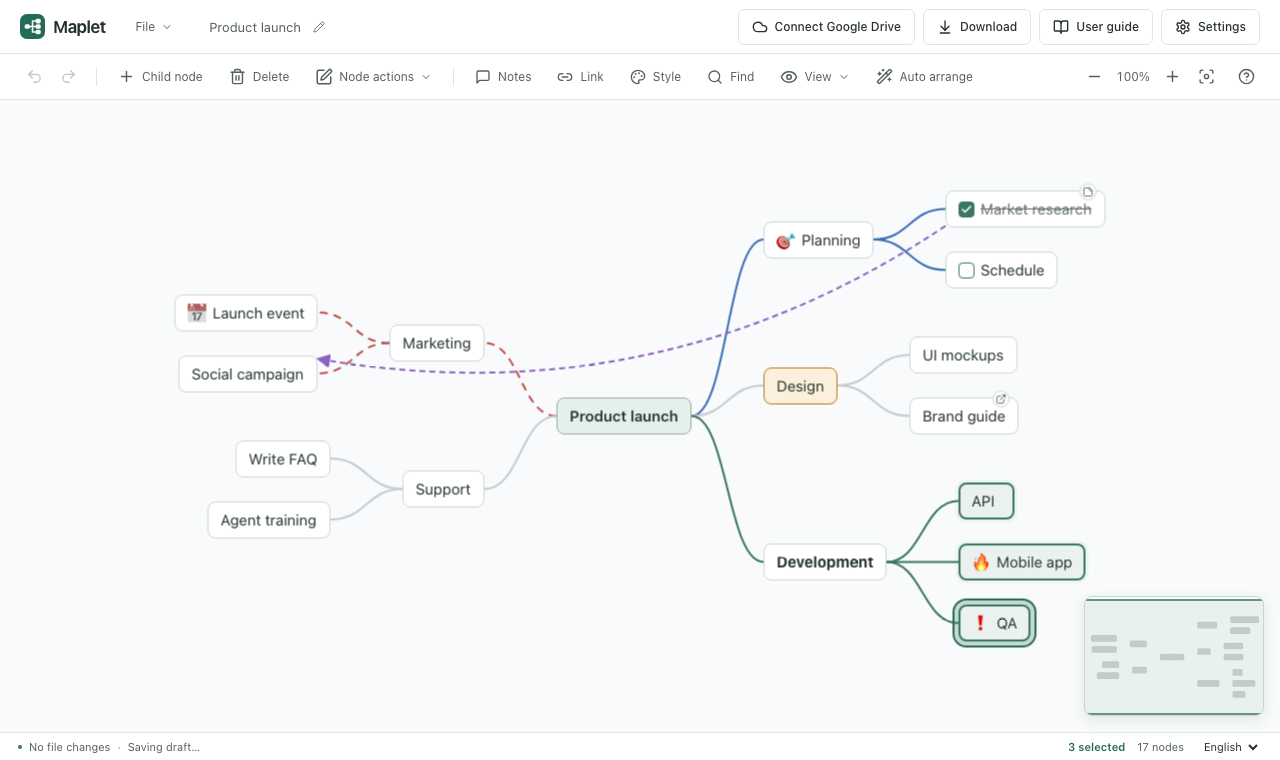Screen dimensions: 1280x760
Task: Select the QA node
Action: point(994,623)
